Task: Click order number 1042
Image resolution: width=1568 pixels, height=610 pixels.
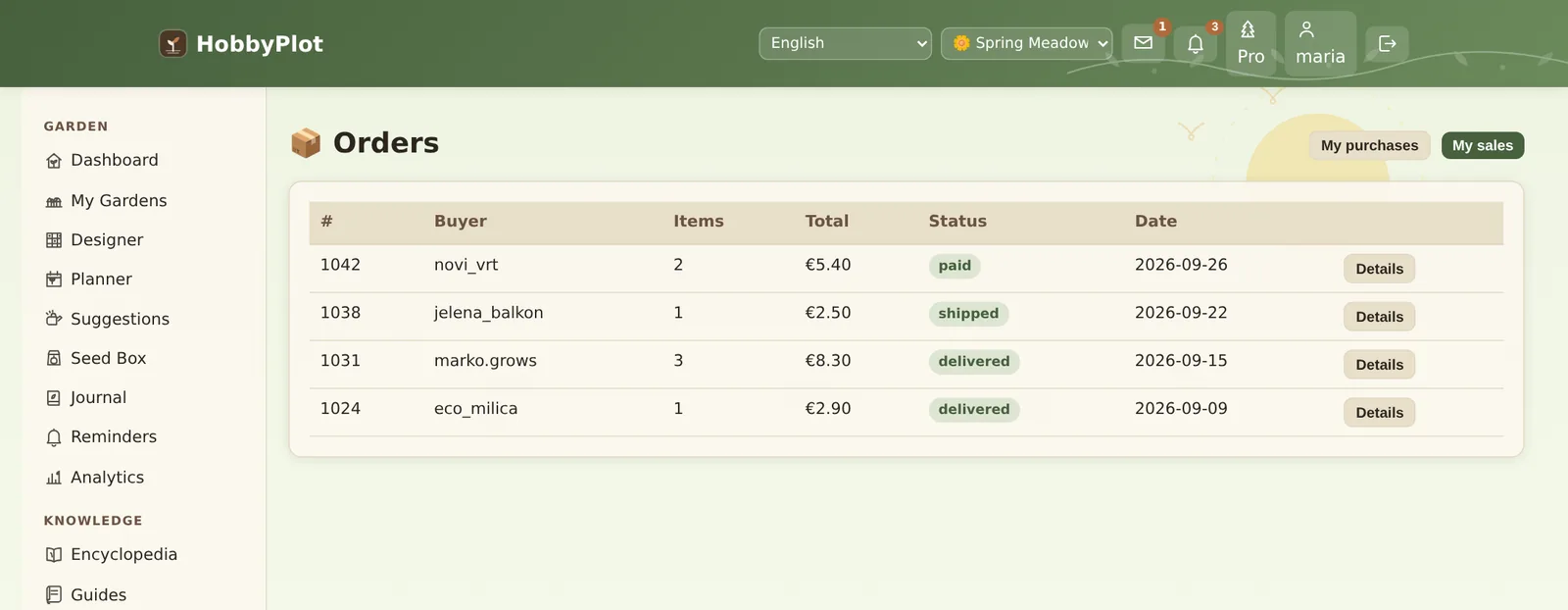Action: pos(340,265)
